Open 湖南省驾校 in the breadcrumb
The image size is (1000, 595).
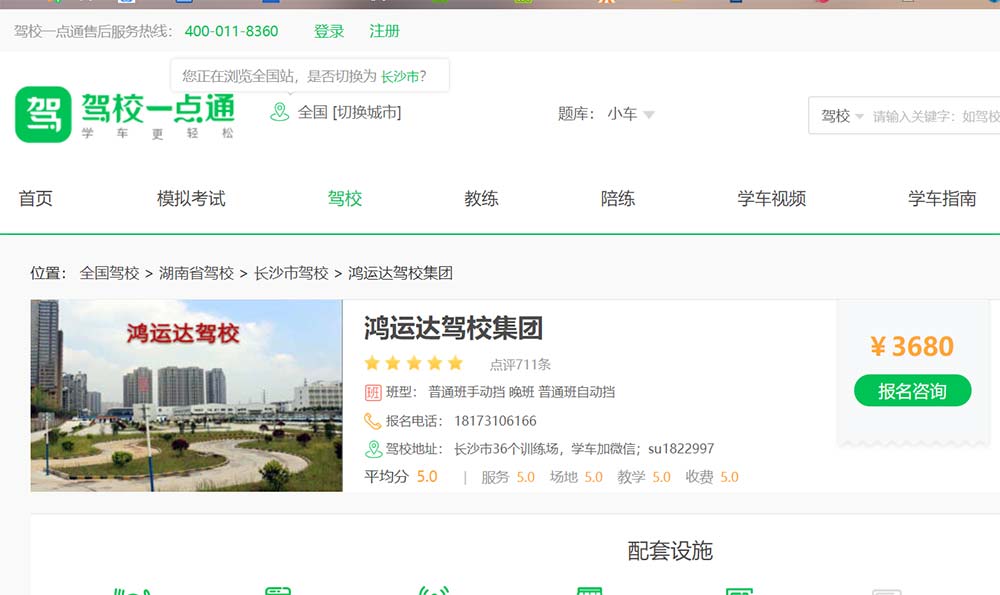pos(196,273)
